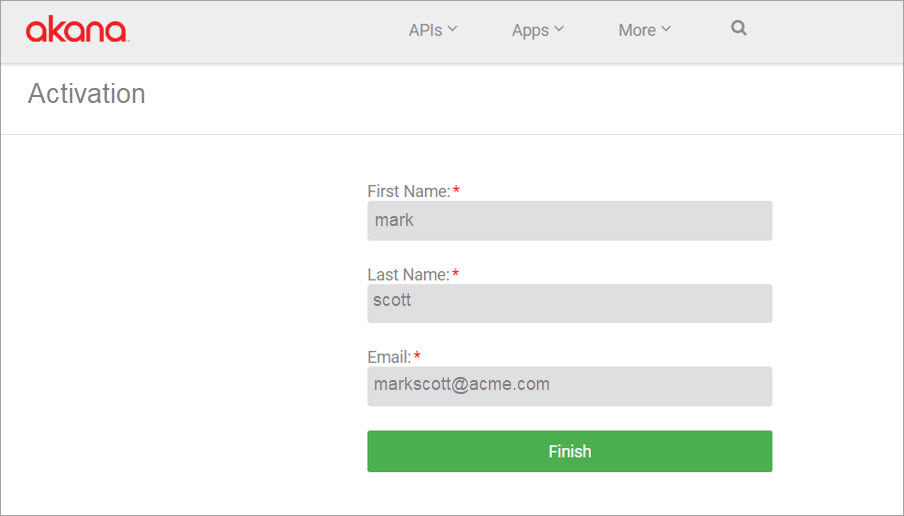Screen dimensions: 904x516
Task: Expand the chevron next to More
Action: point(666,28)
